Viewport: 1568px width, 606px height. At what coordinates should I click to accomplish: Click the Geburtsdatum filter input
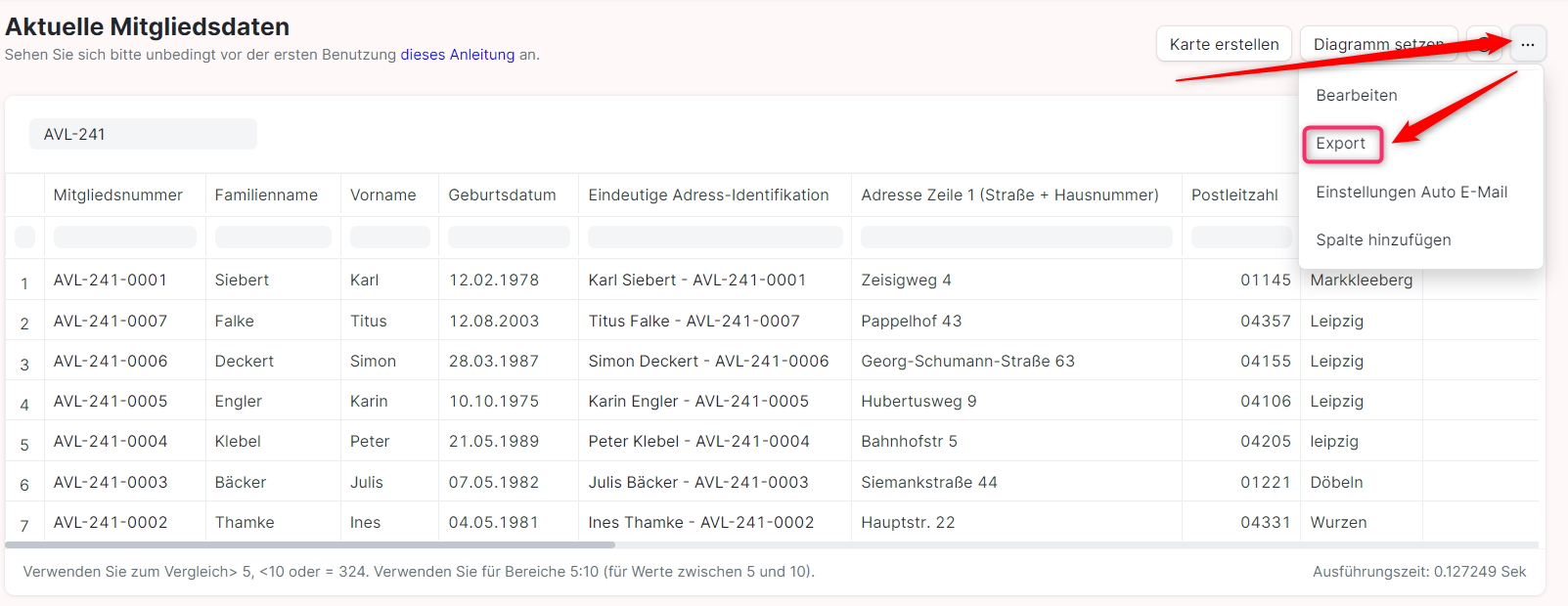point(508,237)
